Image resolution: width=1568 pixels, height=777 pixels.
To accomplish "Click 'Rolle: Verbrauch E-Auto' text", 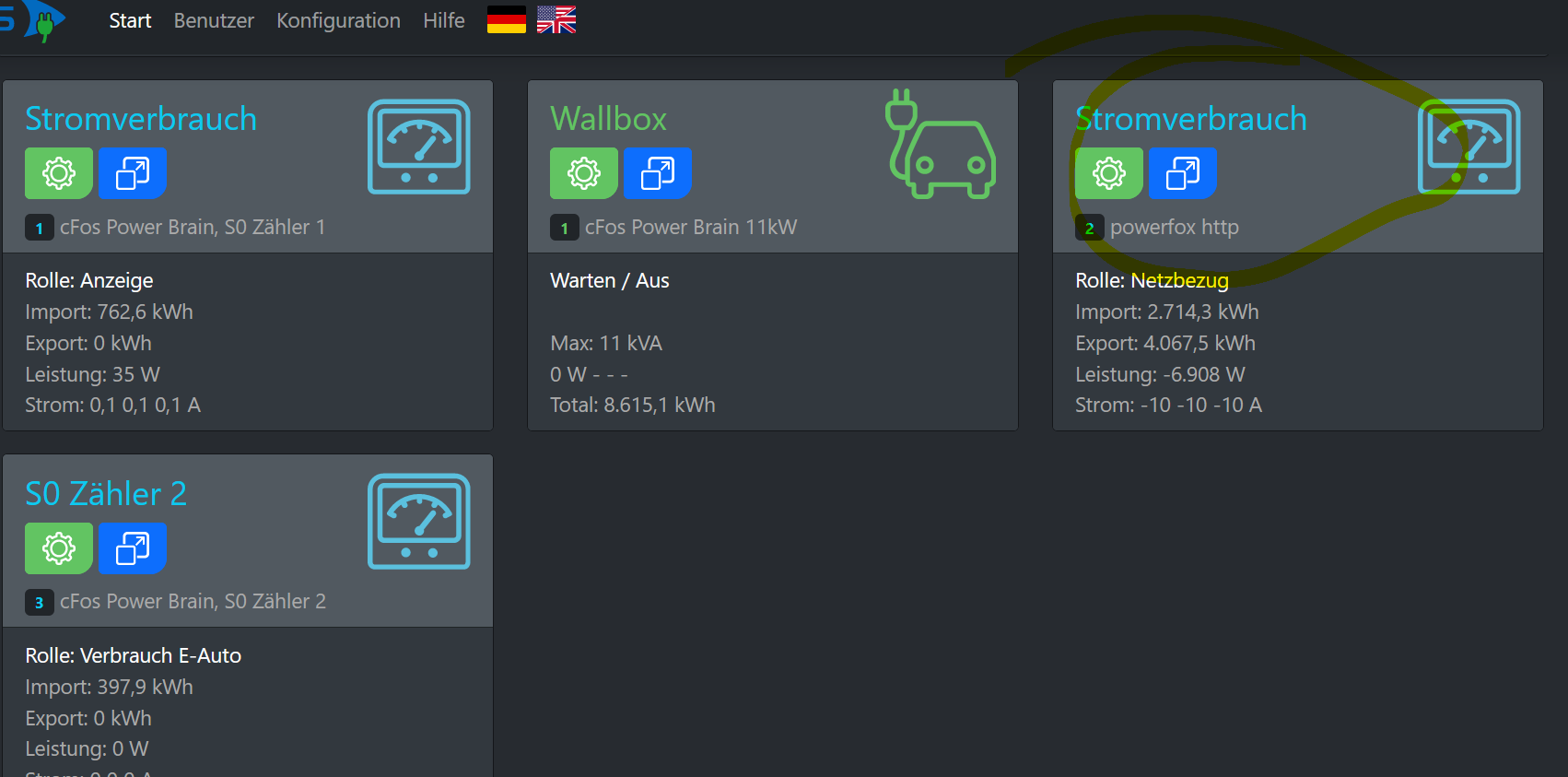I will (x=134, y=655).
